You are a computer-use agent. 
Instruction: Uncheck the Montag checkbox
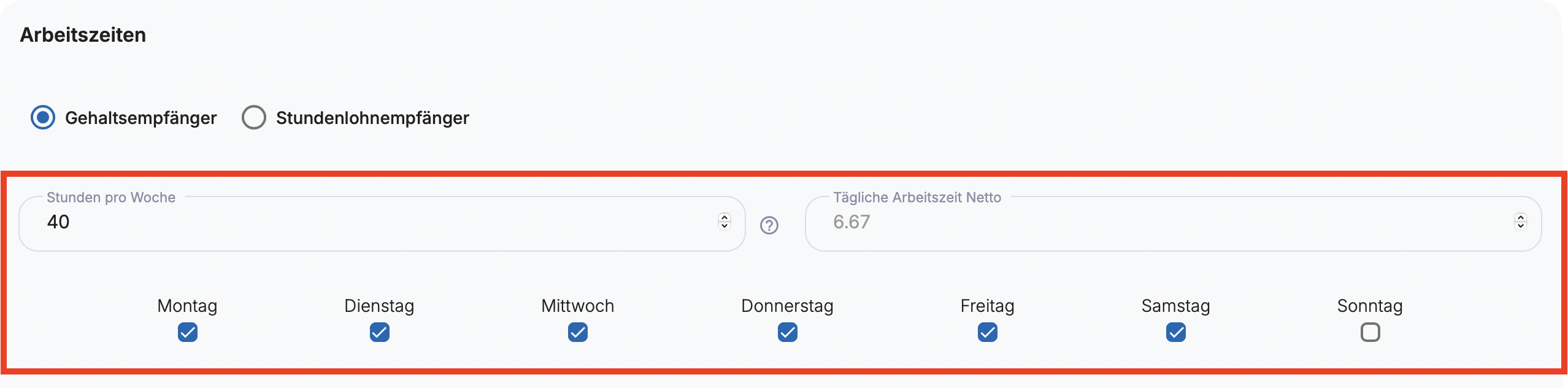coord(188,332)
